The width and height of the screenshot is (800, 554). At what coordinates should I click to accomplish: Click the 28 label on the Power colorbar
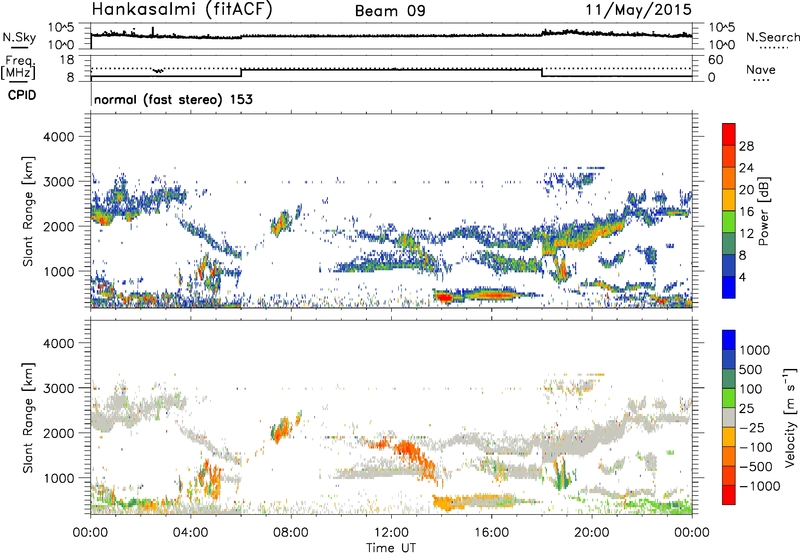click(x=746, y=146)
